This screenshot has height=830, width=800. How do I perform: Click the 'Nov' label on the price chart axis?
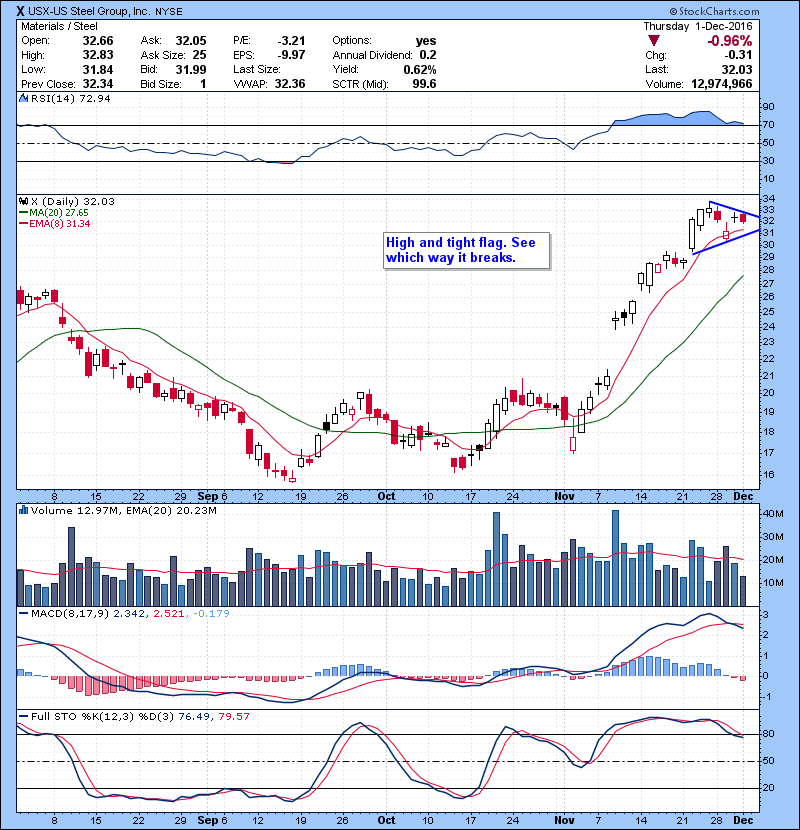click(x=564, y=497)
